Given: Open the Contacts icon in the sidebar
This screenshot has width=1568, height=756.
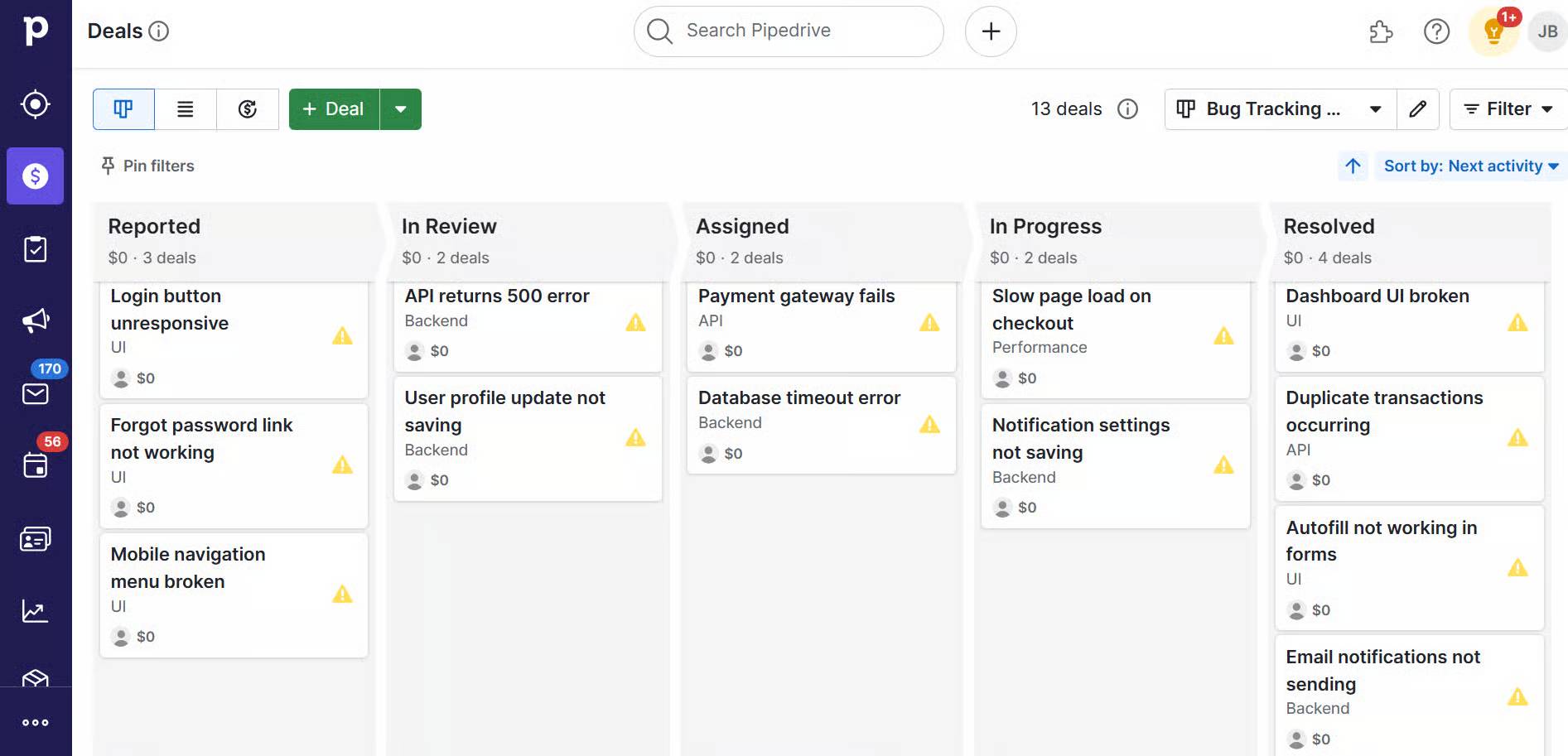Looking at the screenshot, I should (35, 538).
